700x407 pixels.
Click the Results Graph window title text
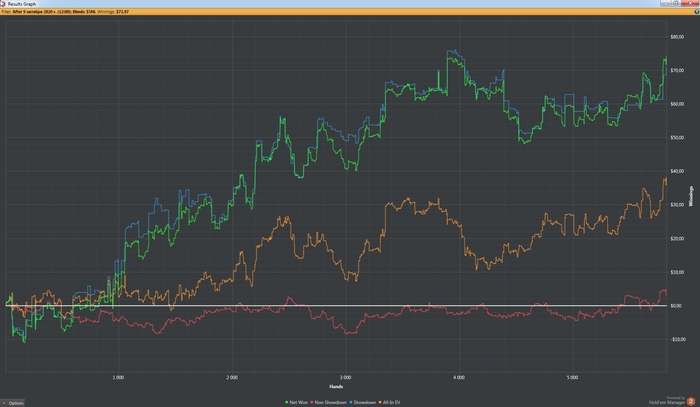21,4
